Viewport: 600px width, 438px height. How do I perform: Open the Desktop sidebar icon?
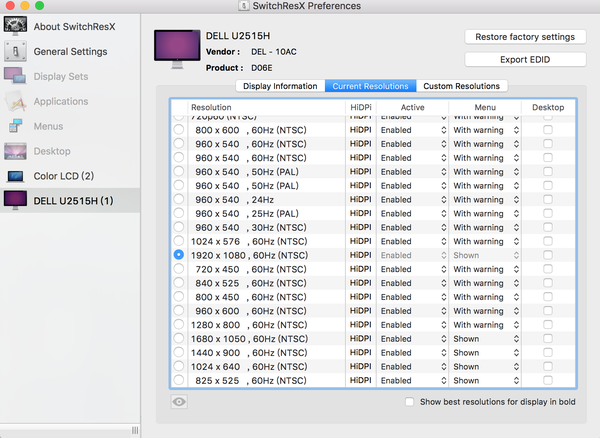pos(15,151)
